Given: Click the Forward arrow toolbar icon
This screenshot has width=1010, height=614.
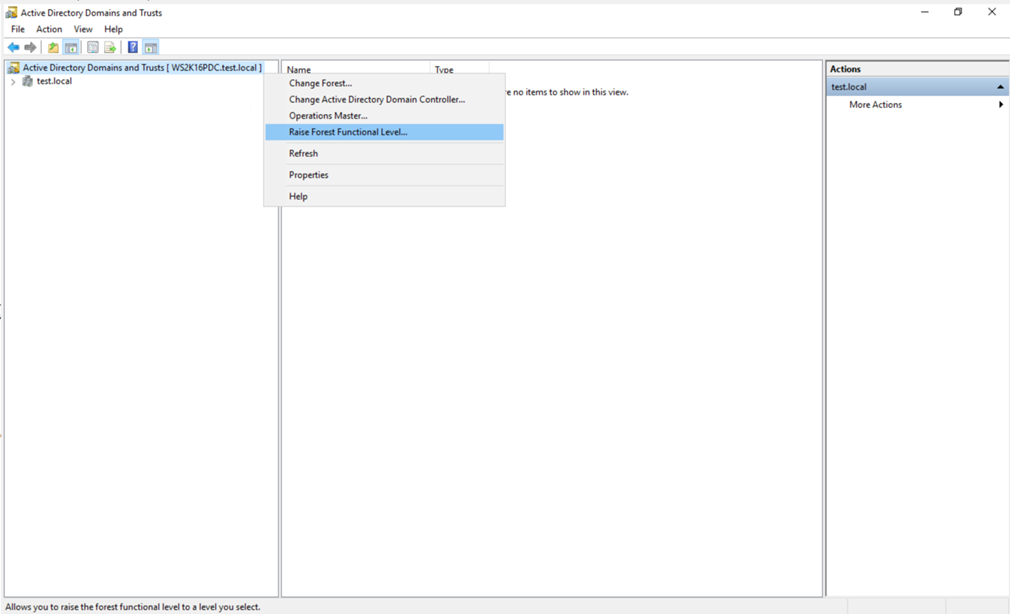Looking at the screenshot, I should [30, 47].
